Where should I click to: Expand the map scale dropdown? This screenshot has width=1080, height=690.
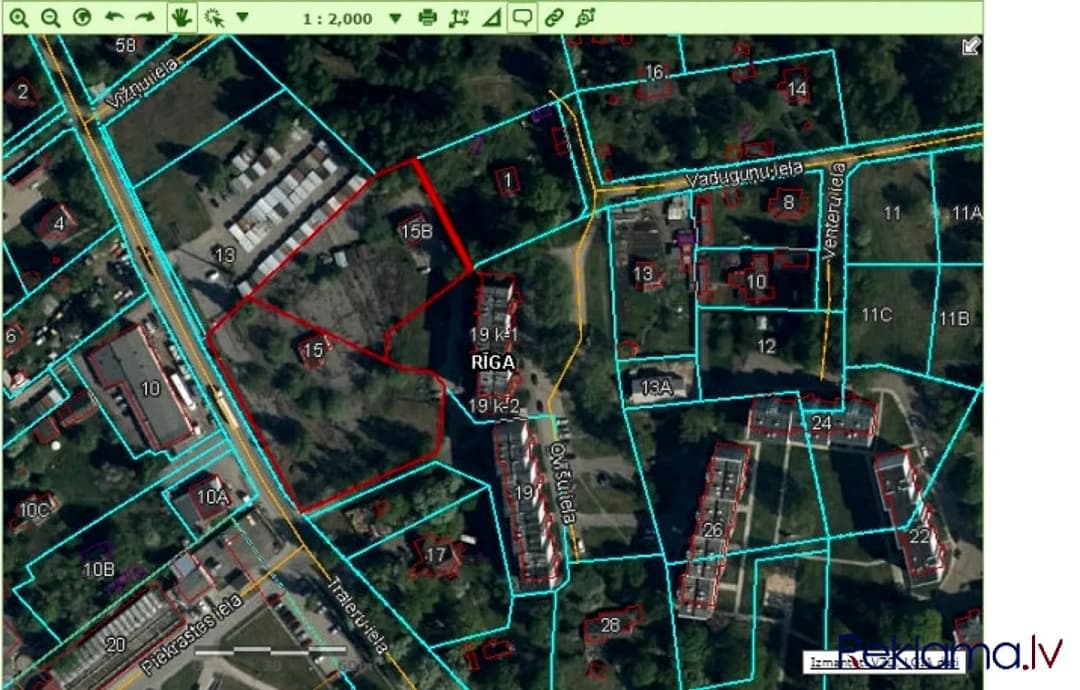pos(395,18)
